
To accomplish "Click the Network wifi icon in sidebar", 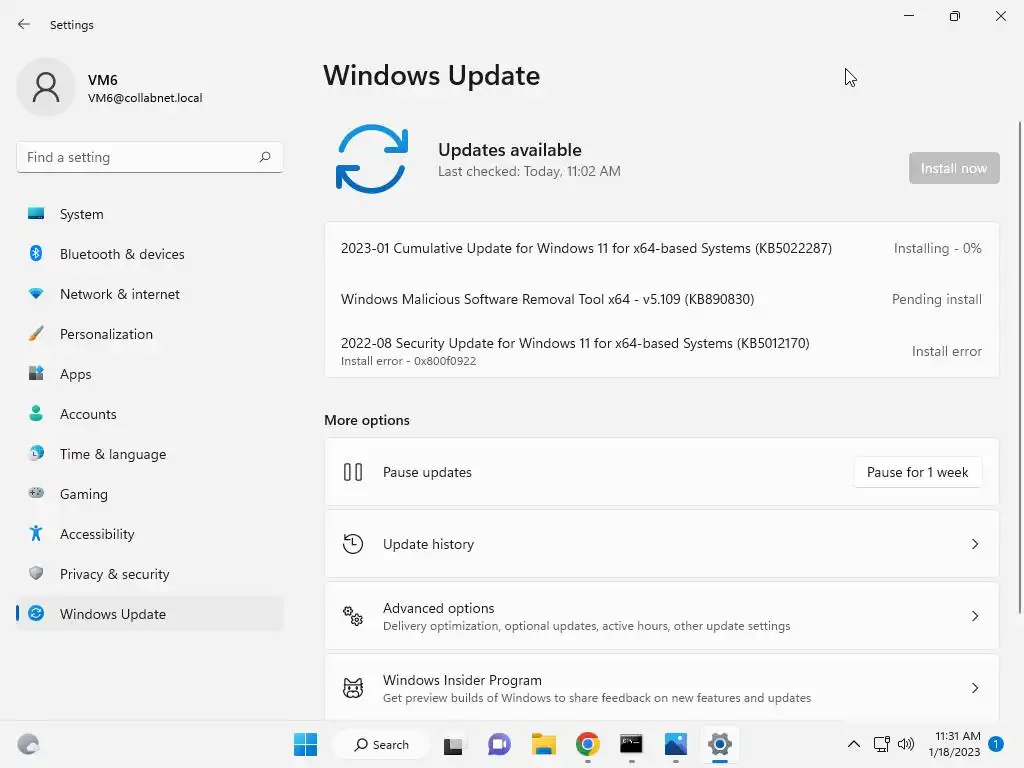I will [x=36, y=294].
